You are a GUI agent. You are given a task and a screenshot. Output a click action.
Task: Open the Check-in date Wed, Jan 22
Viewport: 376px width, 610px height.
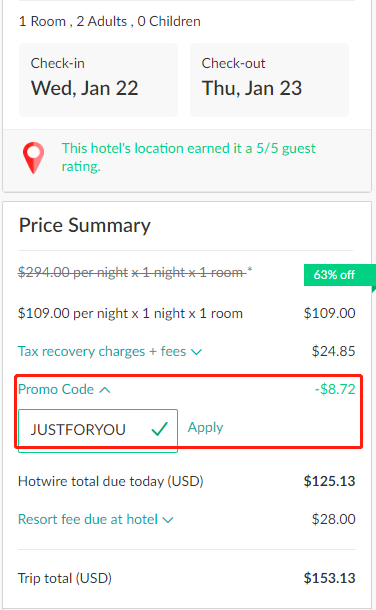98,80
